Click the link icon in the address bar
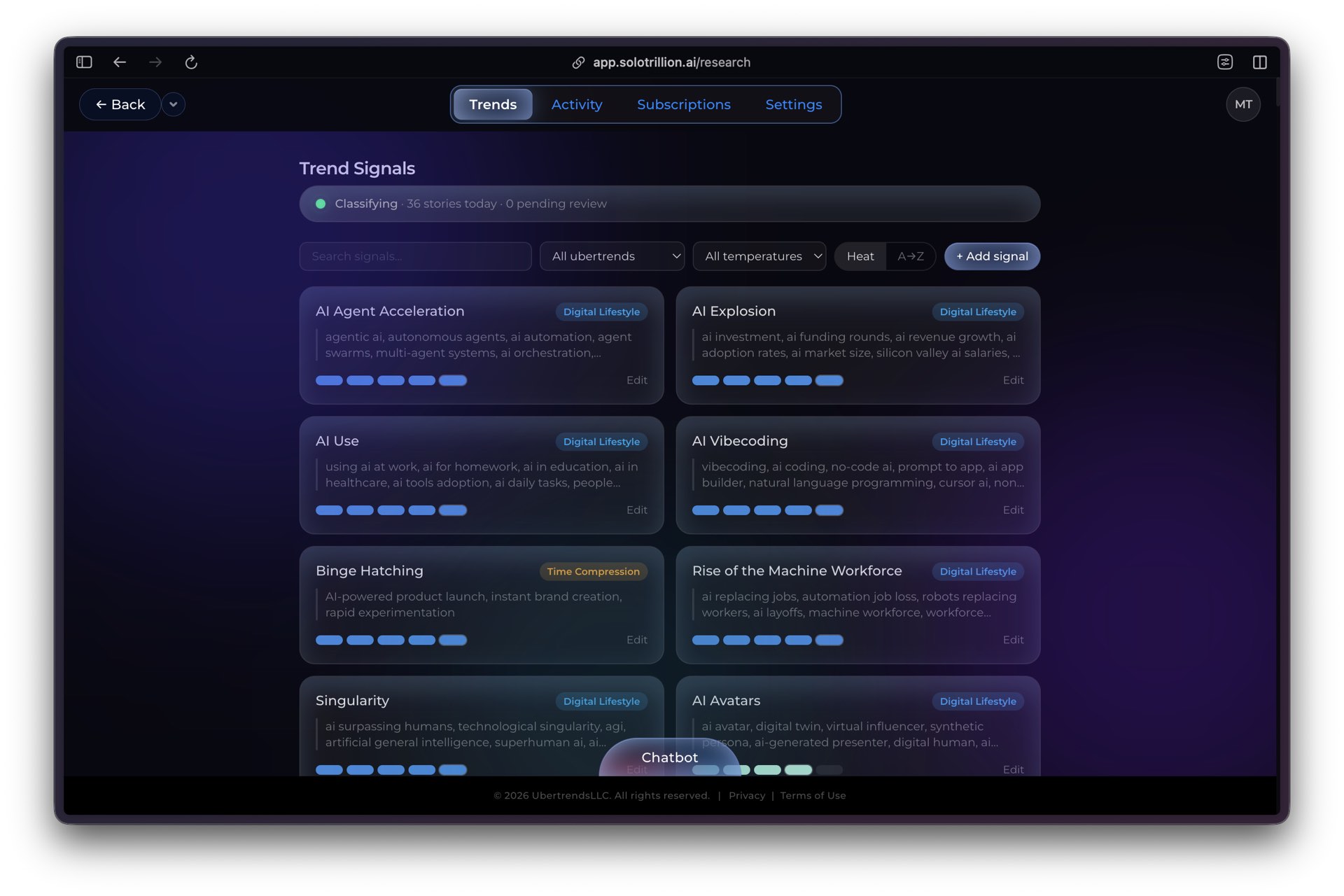1344x896 pixels. tap(578, 62)
